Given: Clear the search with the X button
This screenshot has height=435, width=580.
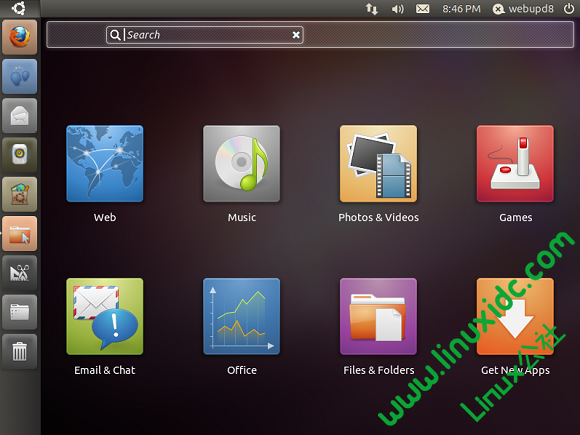Looking at the screenshot, I should click(x=296, y=35).
